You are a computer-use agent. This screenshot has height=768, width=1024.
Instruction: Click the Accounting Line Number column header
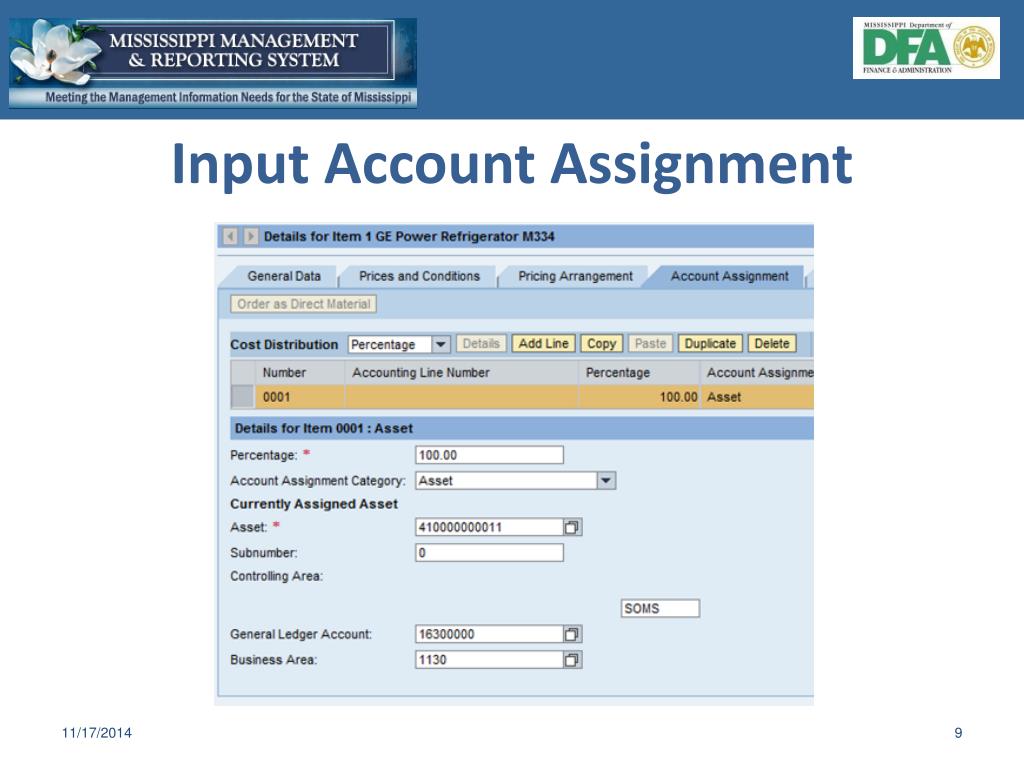(x=462, y=372)
